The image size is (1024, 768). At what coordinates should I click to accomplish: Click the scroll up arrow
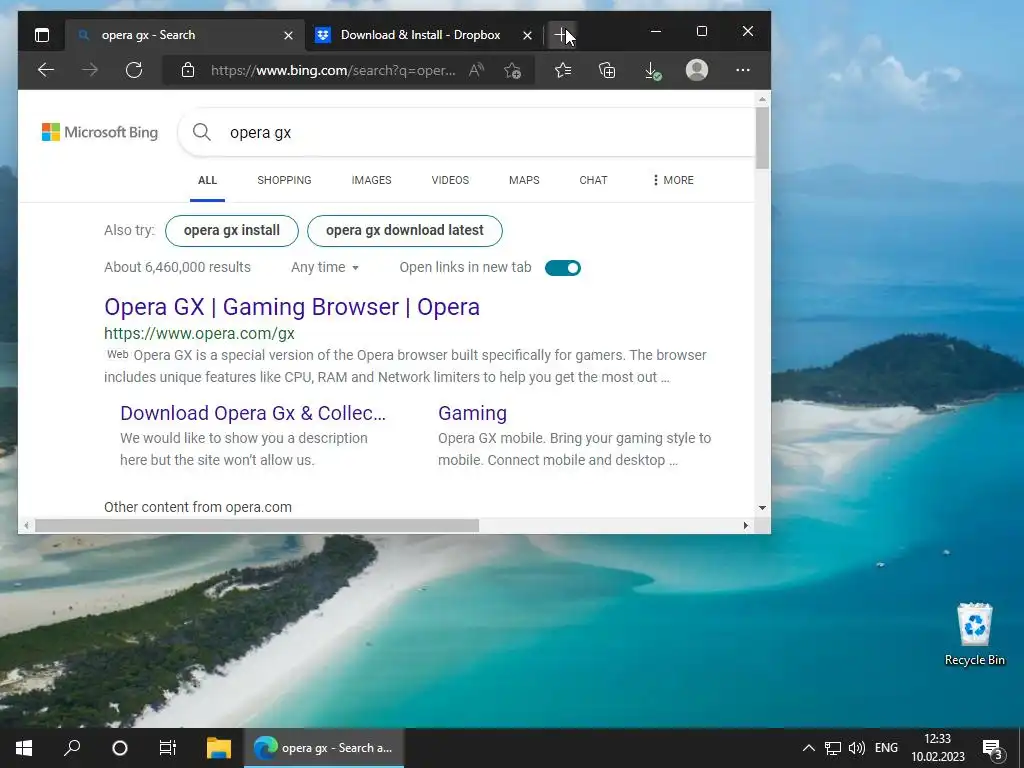point(762,99)
